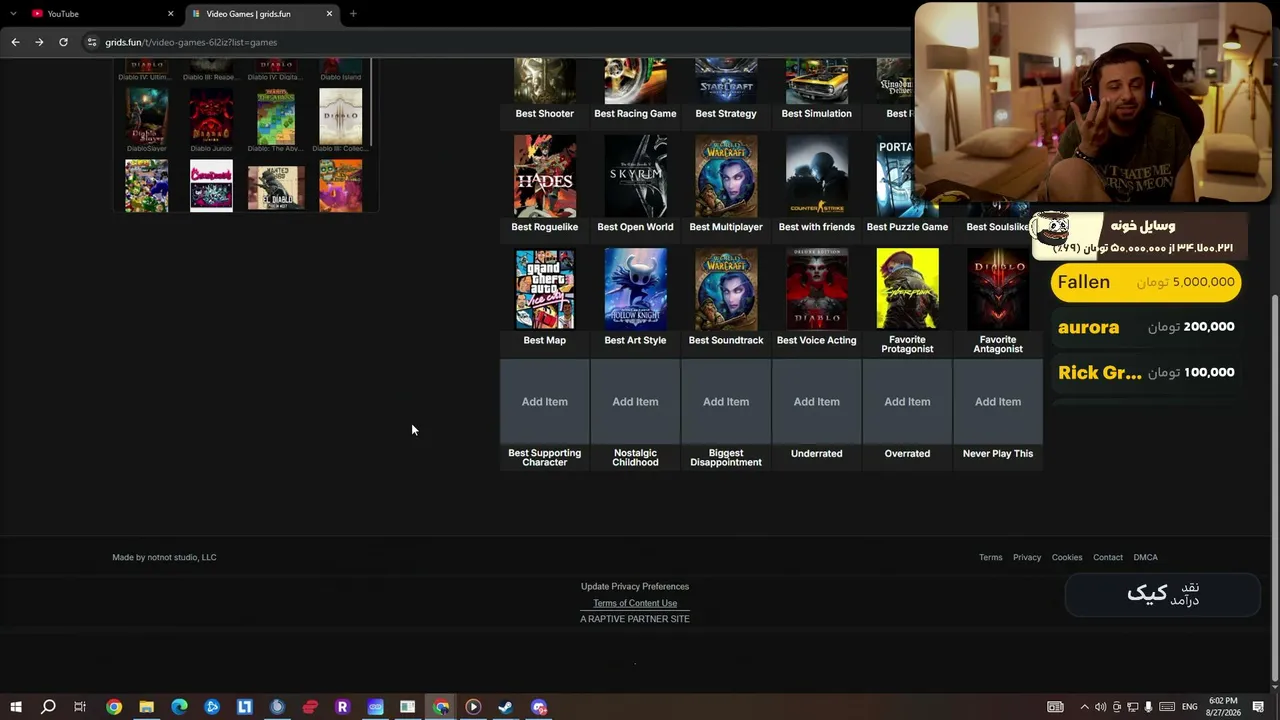
Task: Open Task View in the taskbar
Action: (x=80, y=707)
